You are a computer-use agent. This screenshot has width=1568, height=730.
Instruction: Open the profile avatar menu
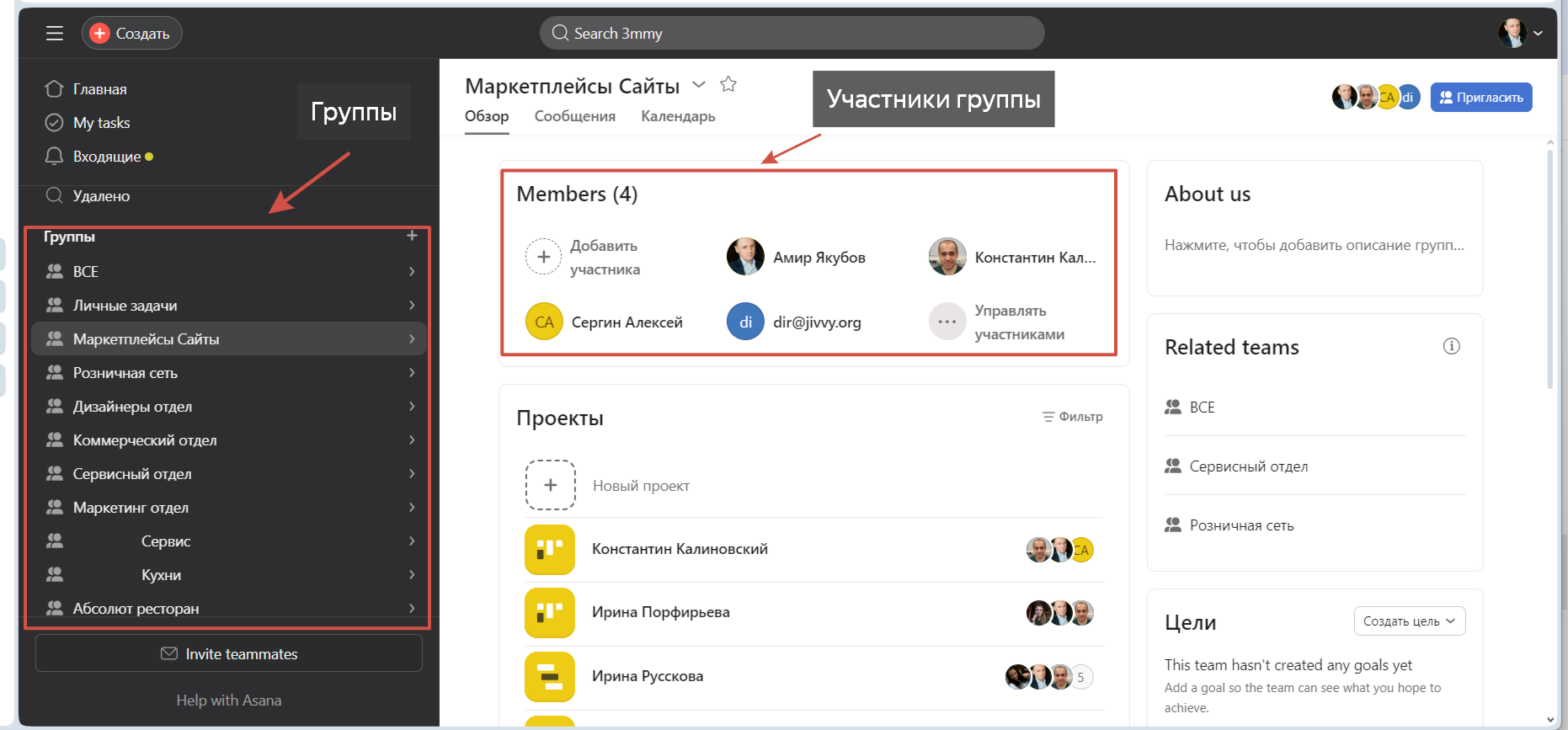pos(1520,33)
